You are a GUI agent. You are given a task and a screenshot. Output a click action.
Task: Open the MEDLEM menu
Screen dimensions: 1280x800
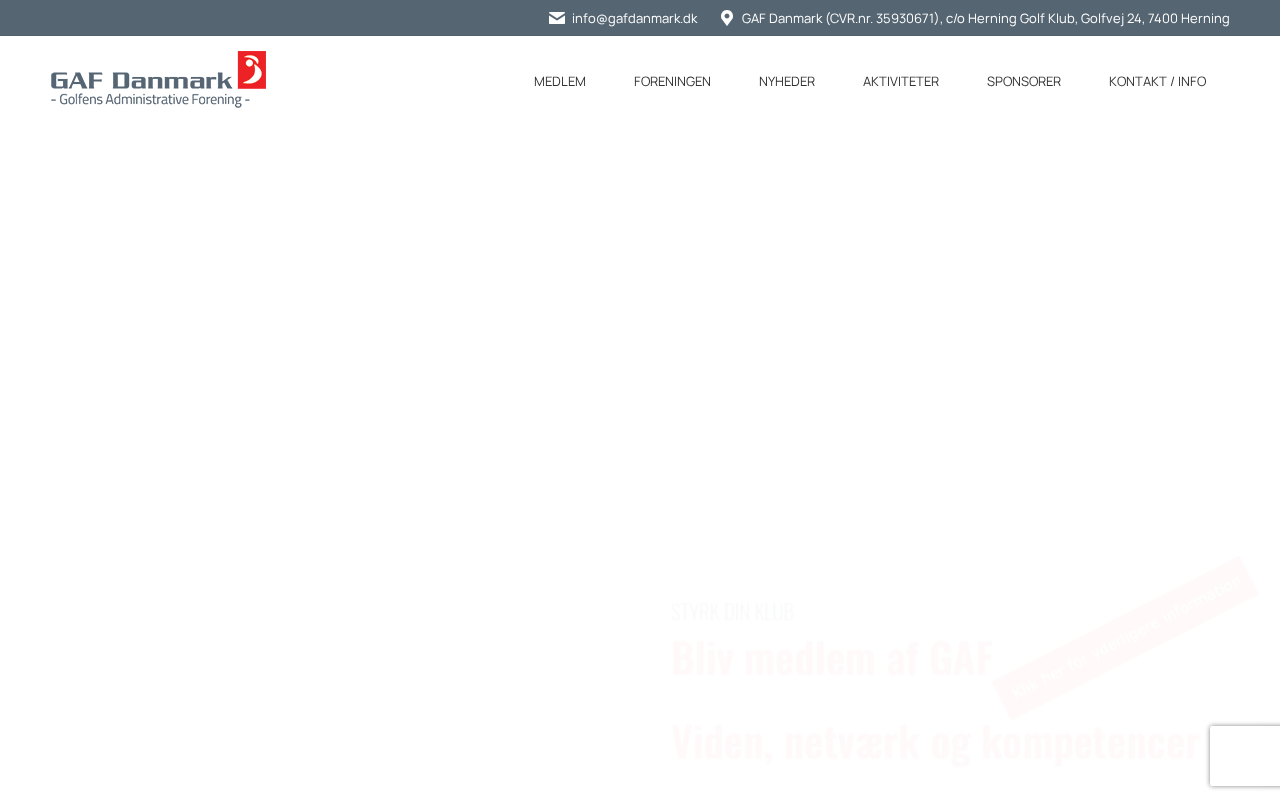pyautogui.click(x=560, y=81)
